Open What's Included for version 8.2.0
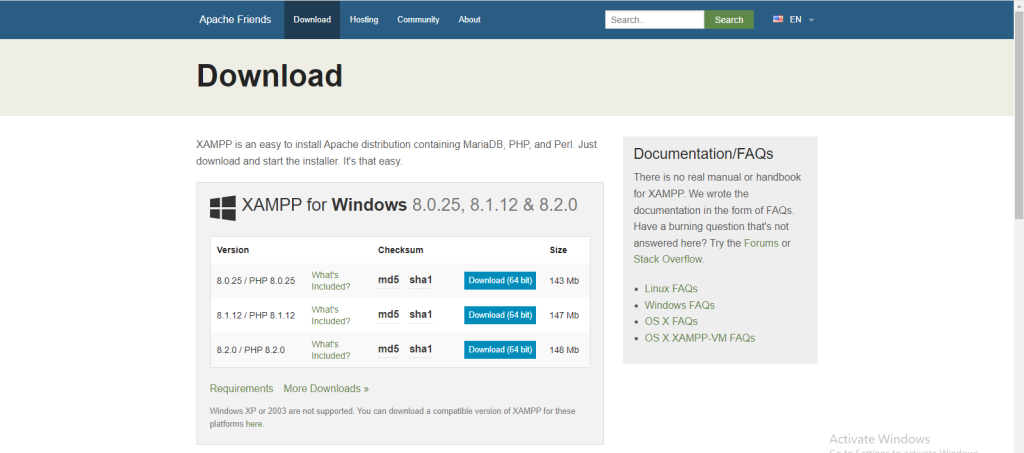The image size is (1024, 453). (x=330, y=350)
